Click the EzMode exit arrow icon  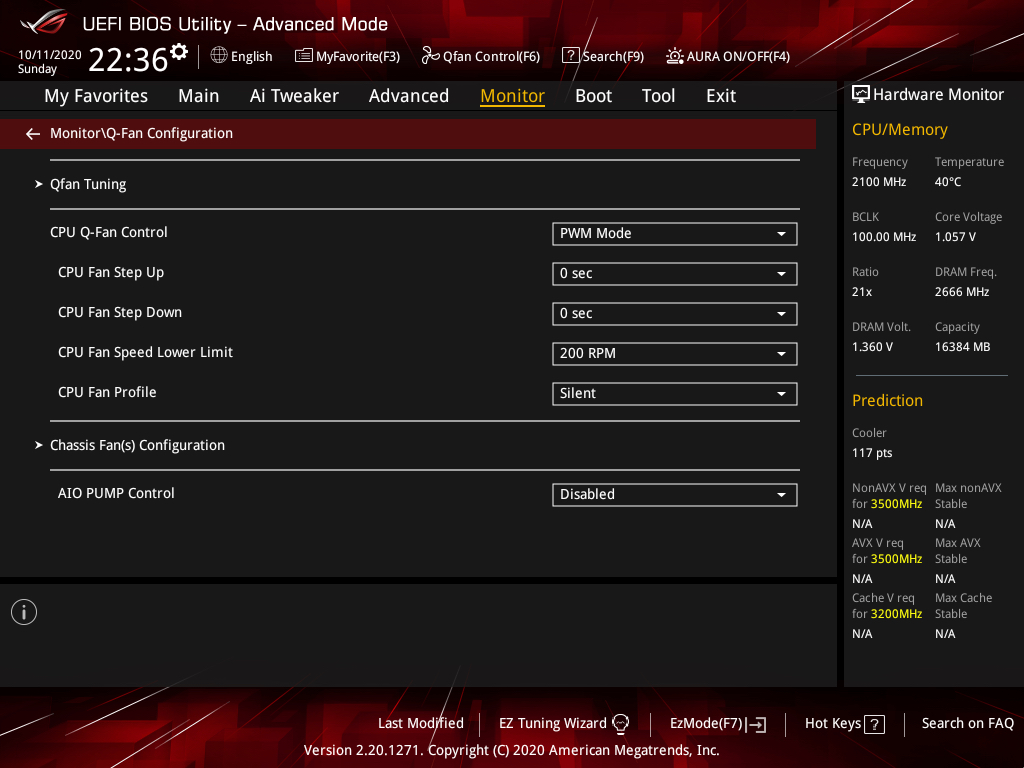click(756, 724)
